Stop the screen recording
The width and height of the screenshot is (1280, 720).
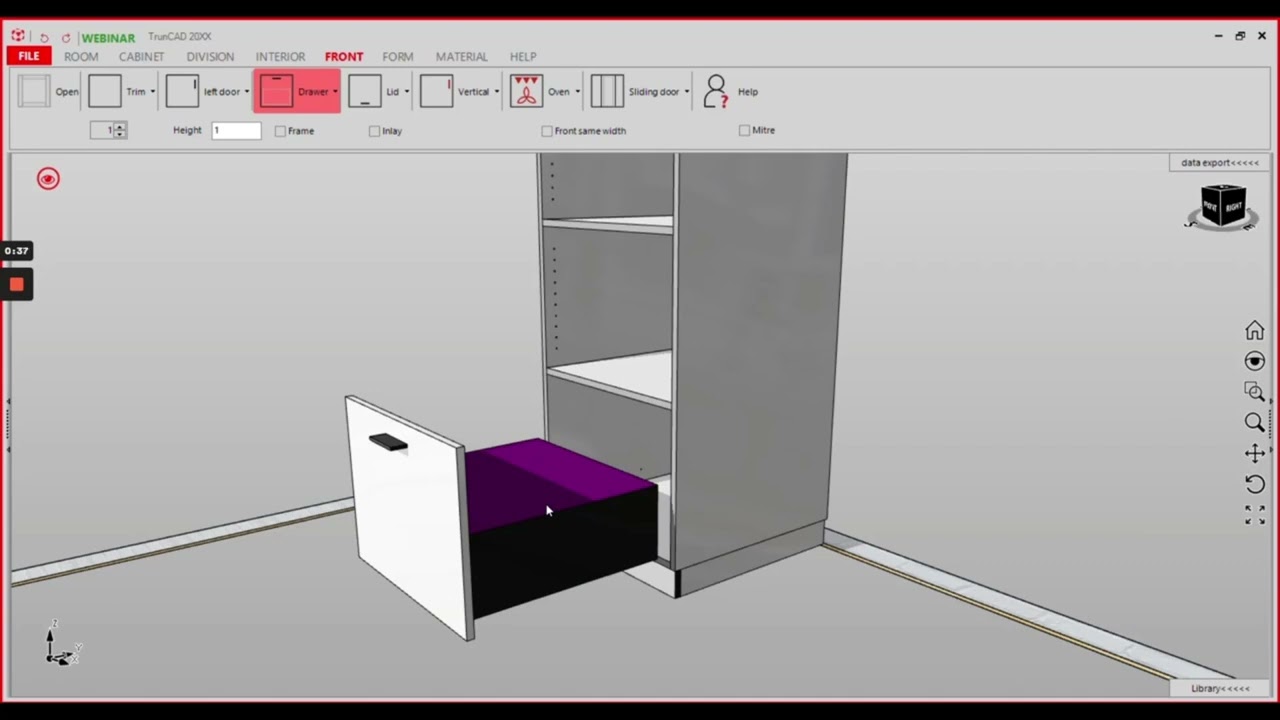pyautogui.click(x=16, y=285)
